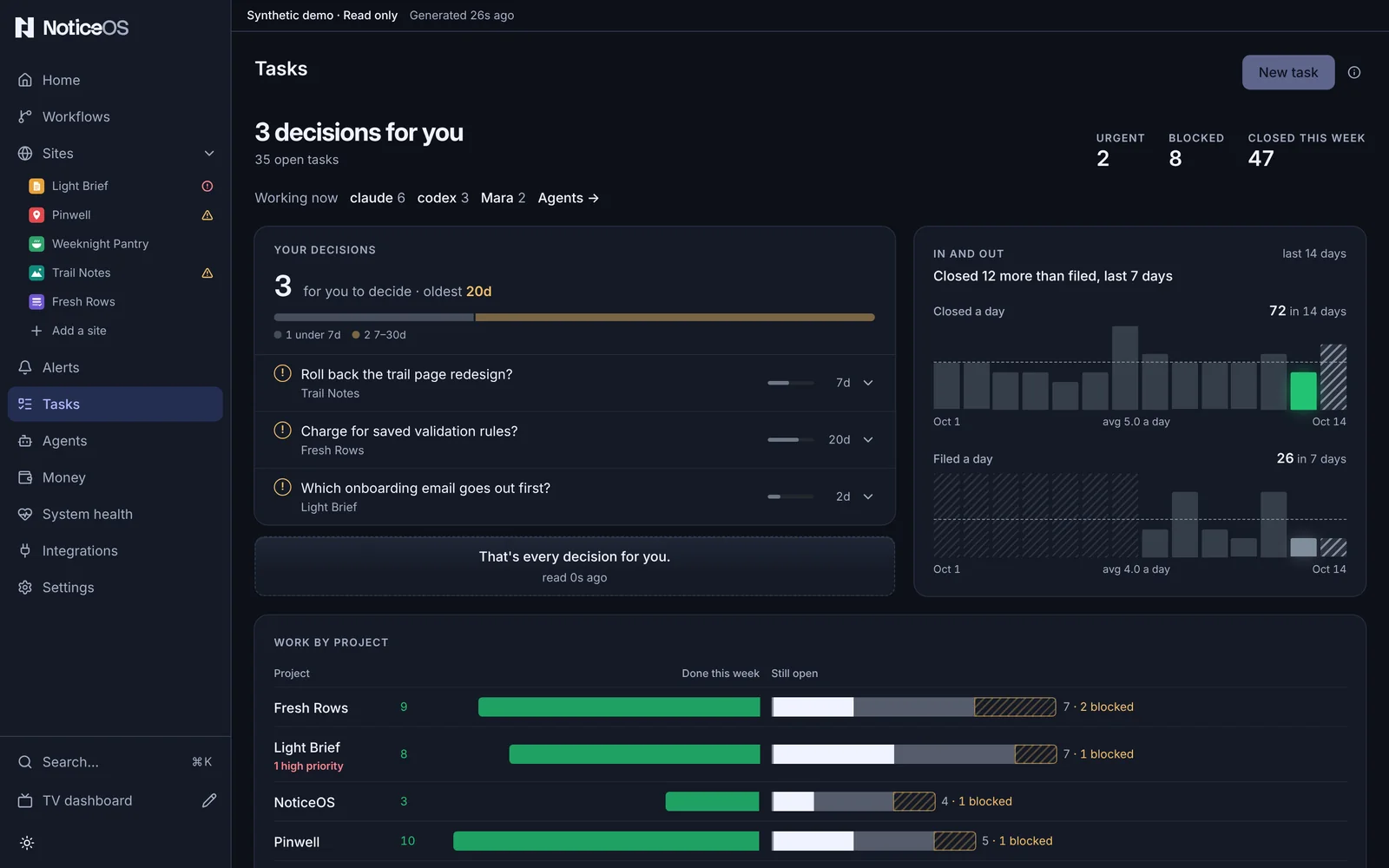Go to Alerts in the sidebar
Screen dimensions: 1389x868
tap(115, 367)
